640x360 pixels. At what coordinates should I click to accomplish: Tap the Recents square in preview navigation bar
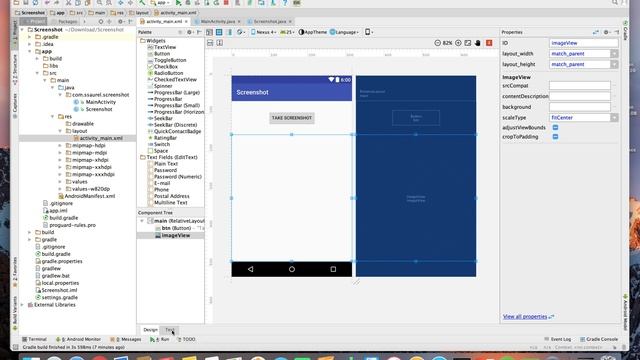click(x=333, y=269)
